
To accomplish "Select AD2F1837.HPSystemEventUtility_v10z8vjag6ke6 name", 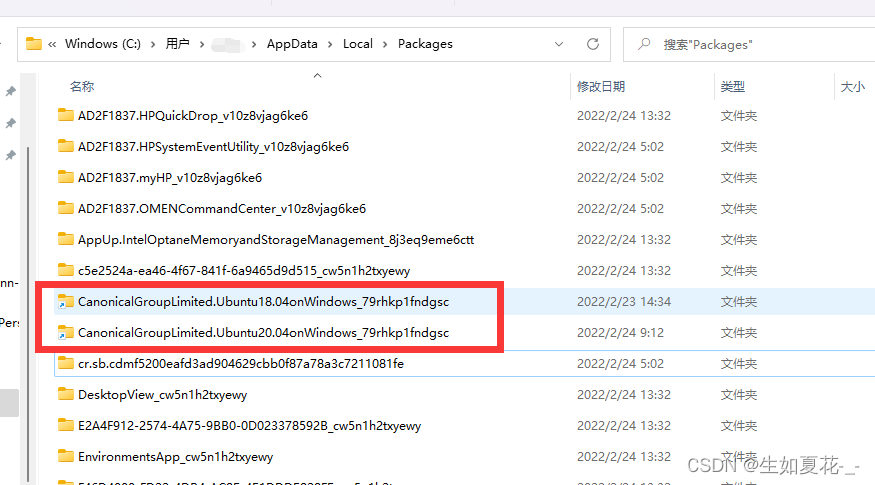I will 214,147.
